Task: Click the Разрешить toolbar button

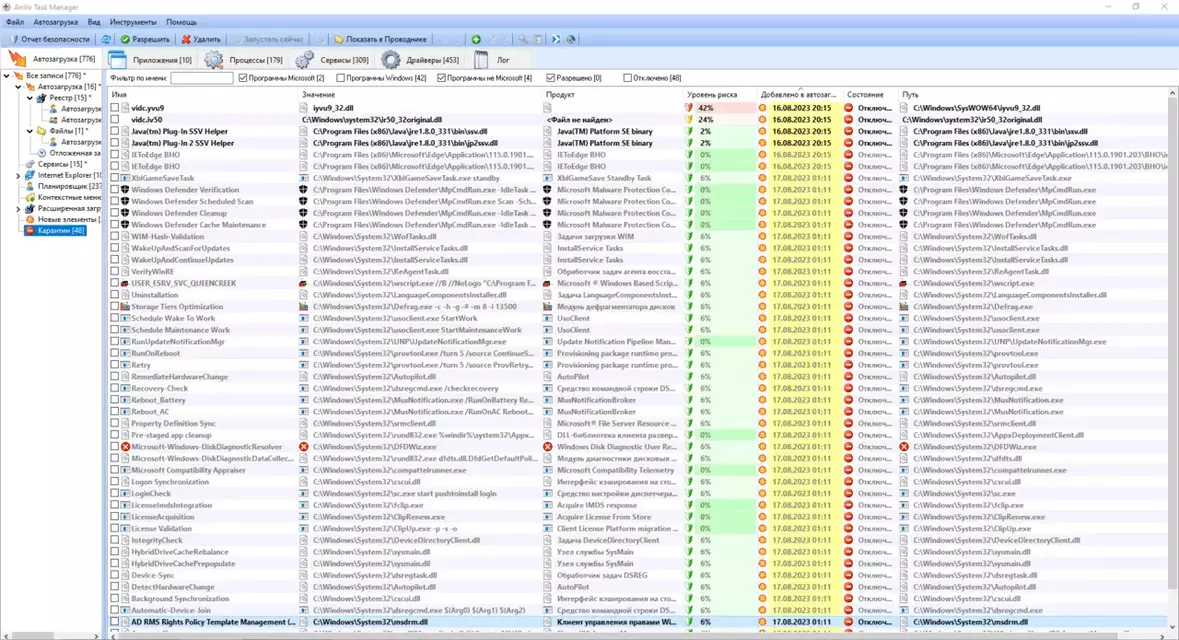Action: [x=146, y=39]
